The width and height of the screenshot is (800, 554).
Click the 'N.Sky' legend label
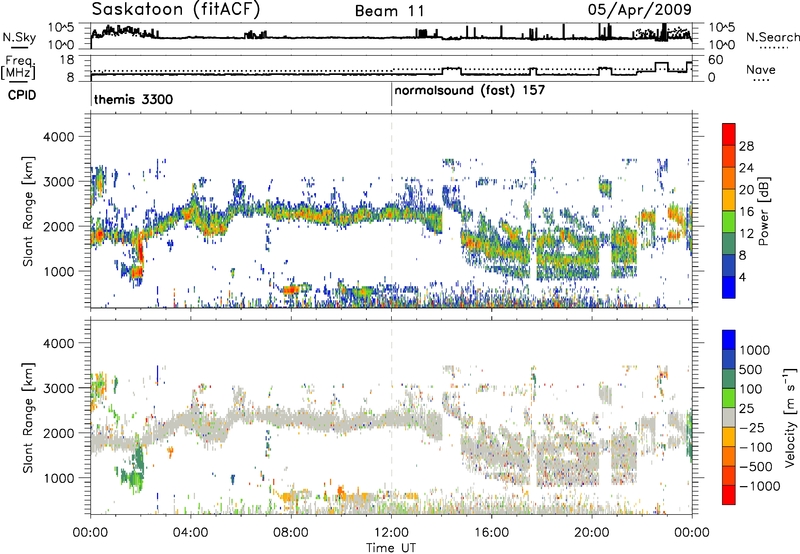(x=19, y=37)
